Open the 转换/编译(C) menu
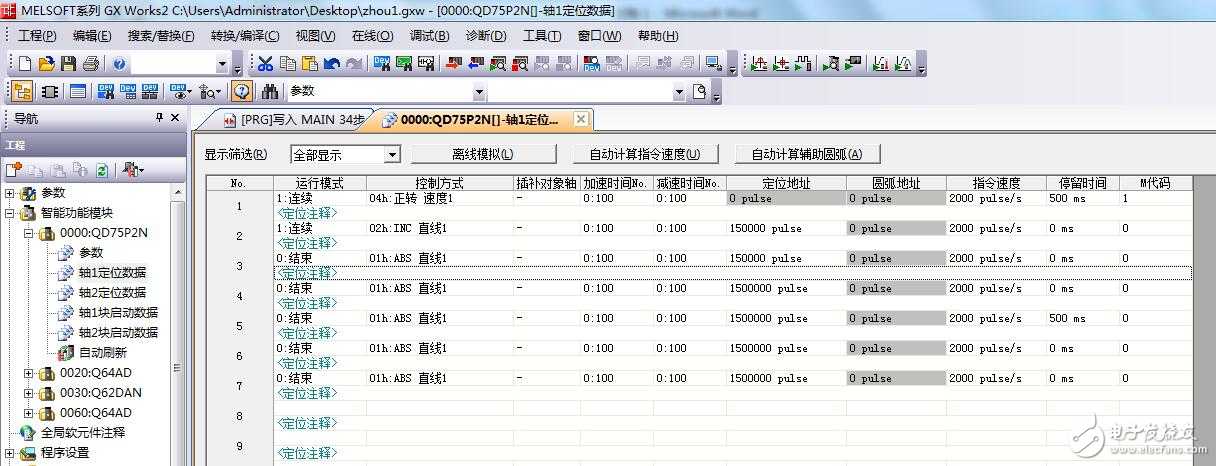The image size is (1216, 466). (x=245, y=36)
